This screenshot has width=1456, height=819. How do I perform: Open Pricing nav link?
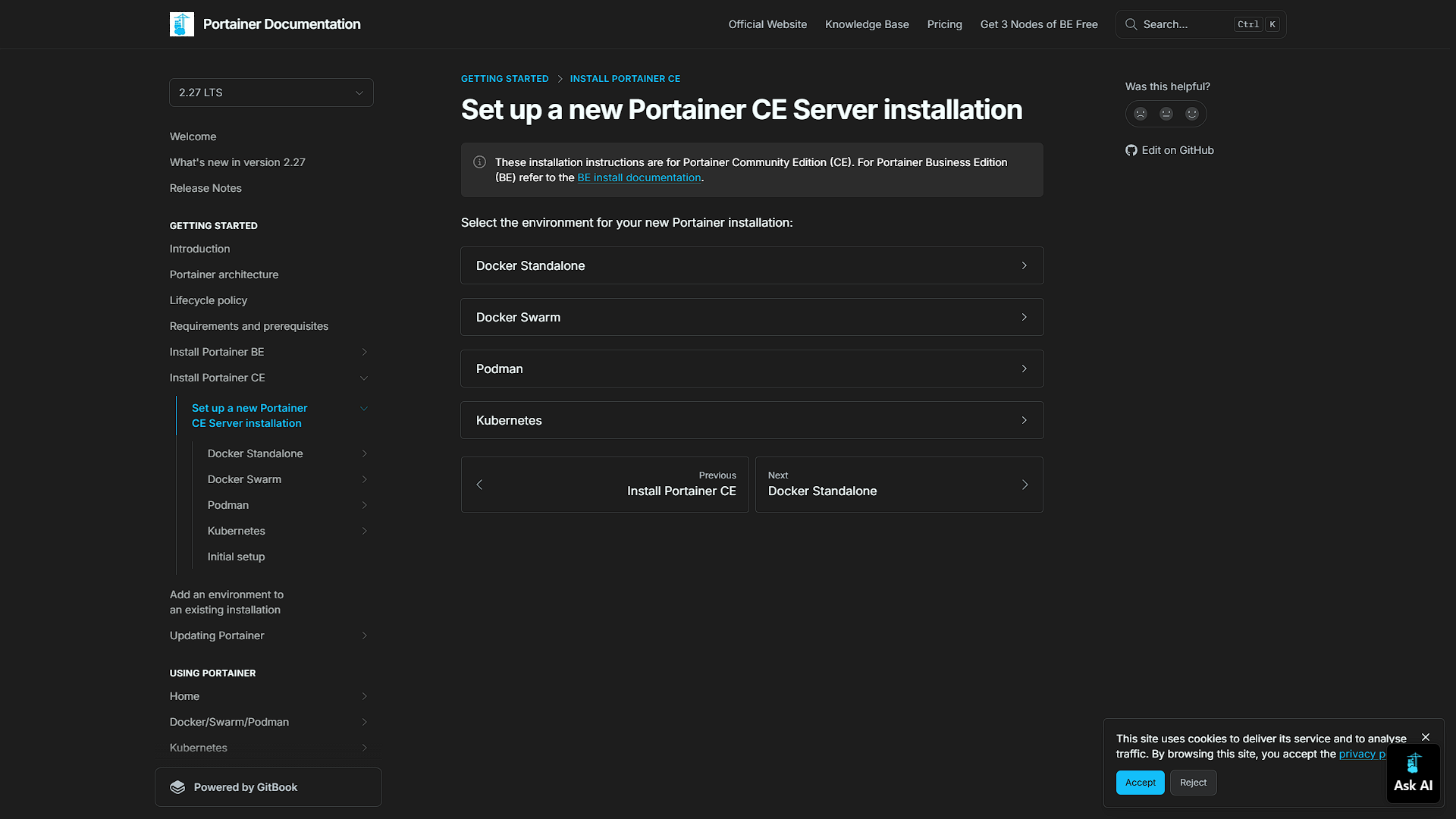944,24
